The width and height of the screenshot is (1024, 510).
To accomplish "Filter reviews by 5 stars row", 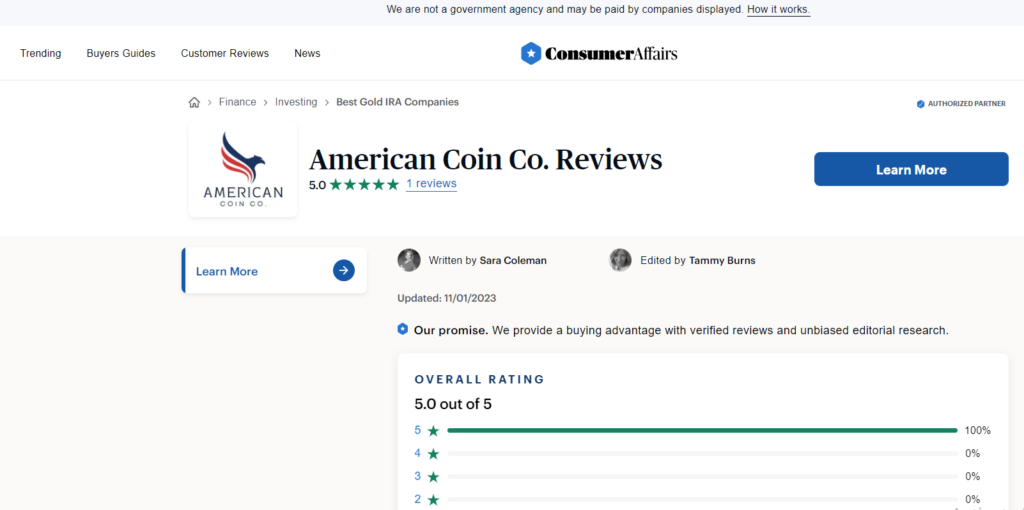I will click(703, 431).
